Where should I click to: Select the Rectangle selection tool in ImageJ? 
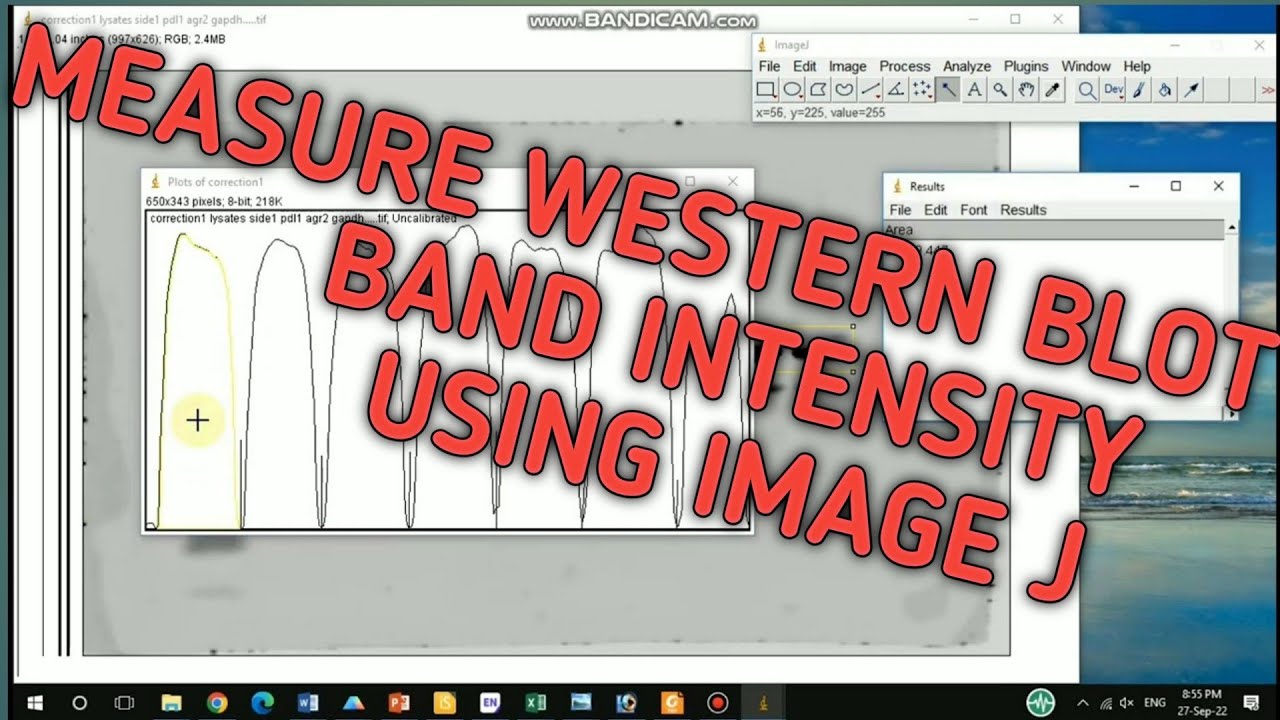point(766,90)
